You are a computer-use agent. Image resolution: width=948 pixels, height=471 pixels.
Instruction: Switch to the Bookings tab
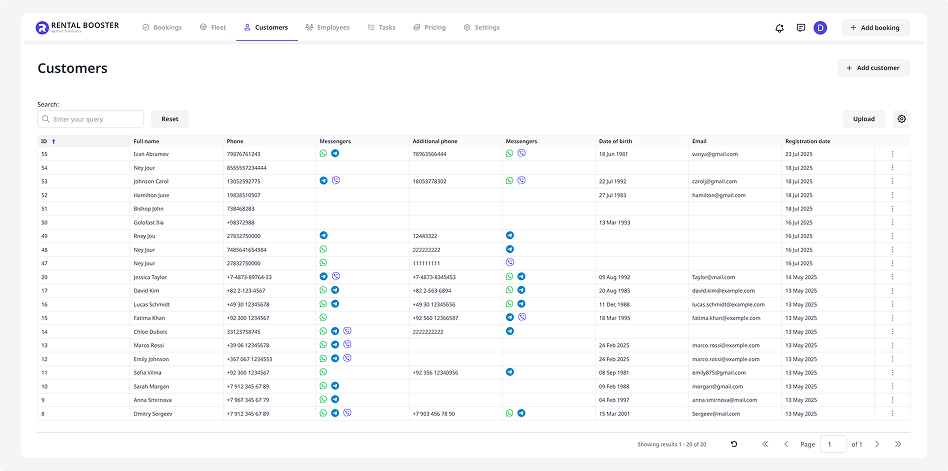(x=162, y=28)
